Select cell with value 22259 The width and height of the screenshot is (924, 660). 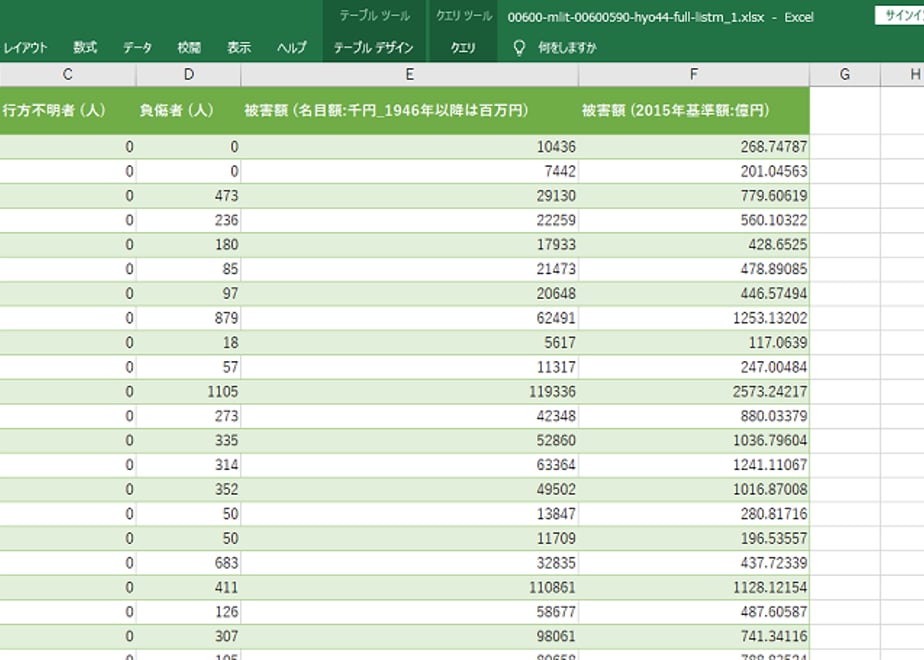pyautogui.click(x=410, y=220)
